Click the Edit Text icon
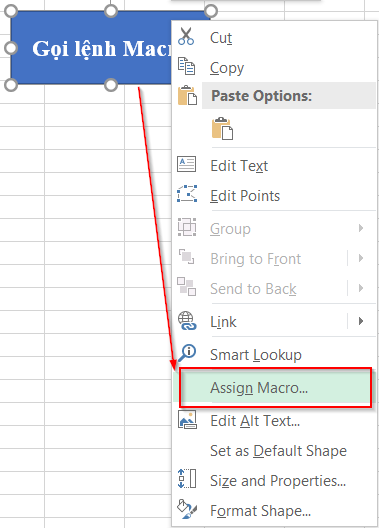This screenshot has height=528, width=379. (186, 164)
